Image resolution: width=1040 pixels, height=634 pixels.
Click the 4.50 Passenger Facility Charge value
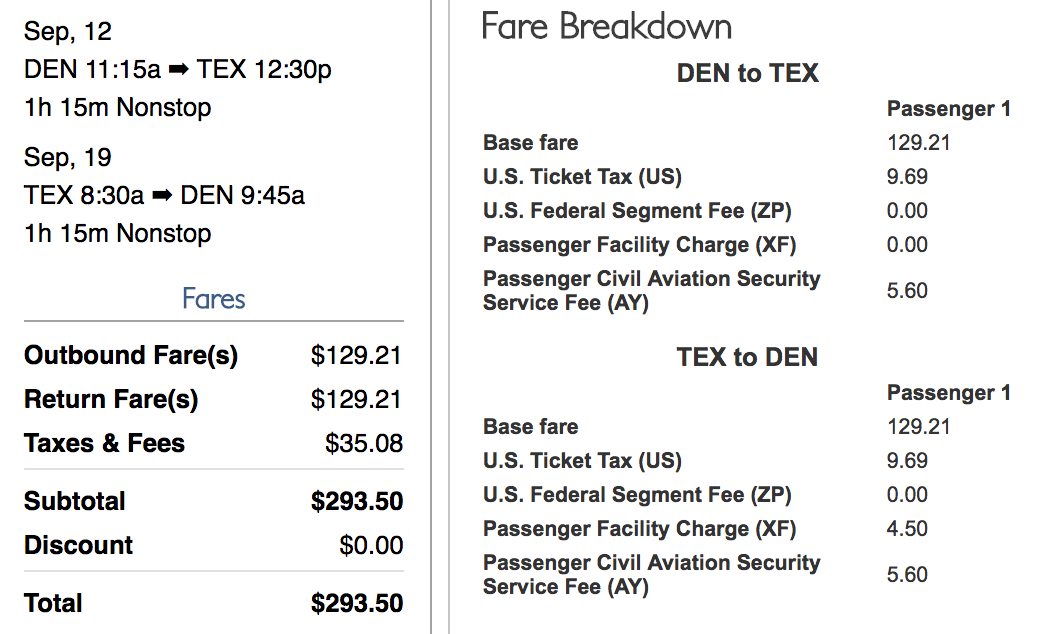pos(907,529)
